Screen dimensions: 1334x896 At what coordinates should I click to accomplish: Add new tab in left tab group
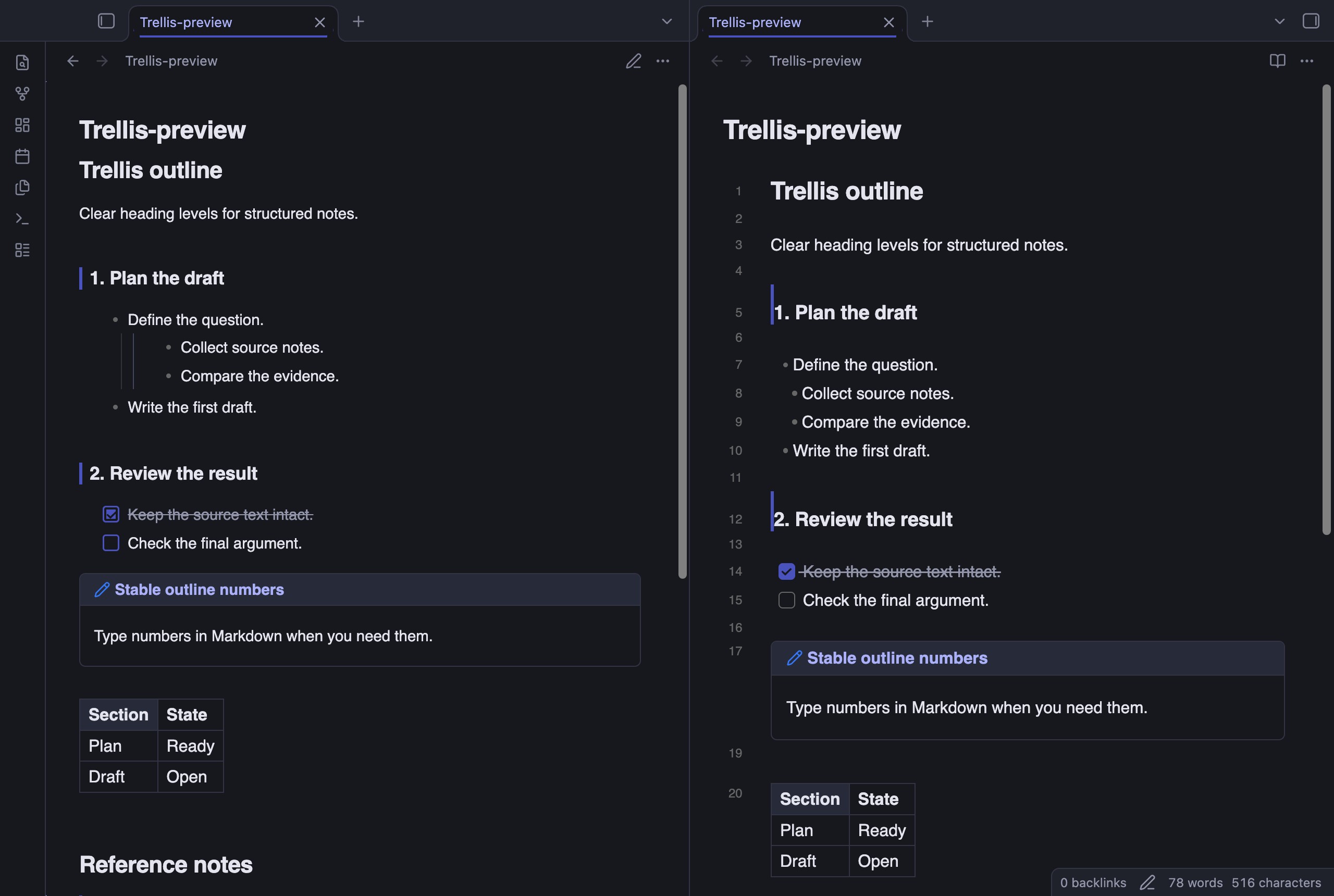tap(359, 22)
